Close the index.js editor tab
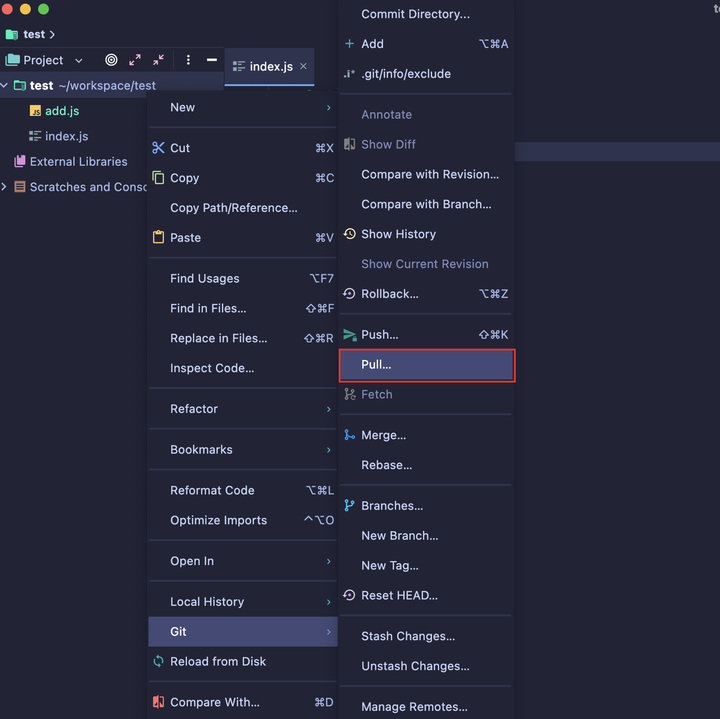The width and height of the screenshot is (720, 719). point(304,66)
